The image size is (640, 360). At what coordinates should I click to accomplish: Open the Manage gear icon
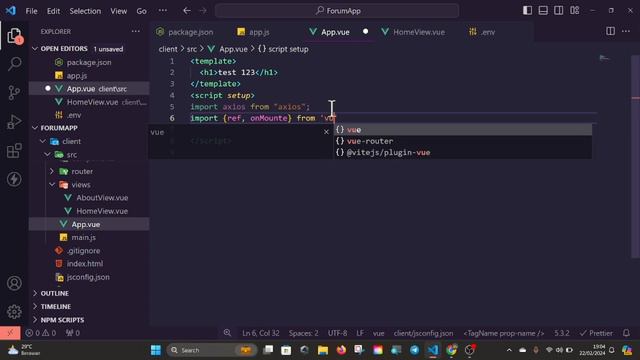[14, 311]
